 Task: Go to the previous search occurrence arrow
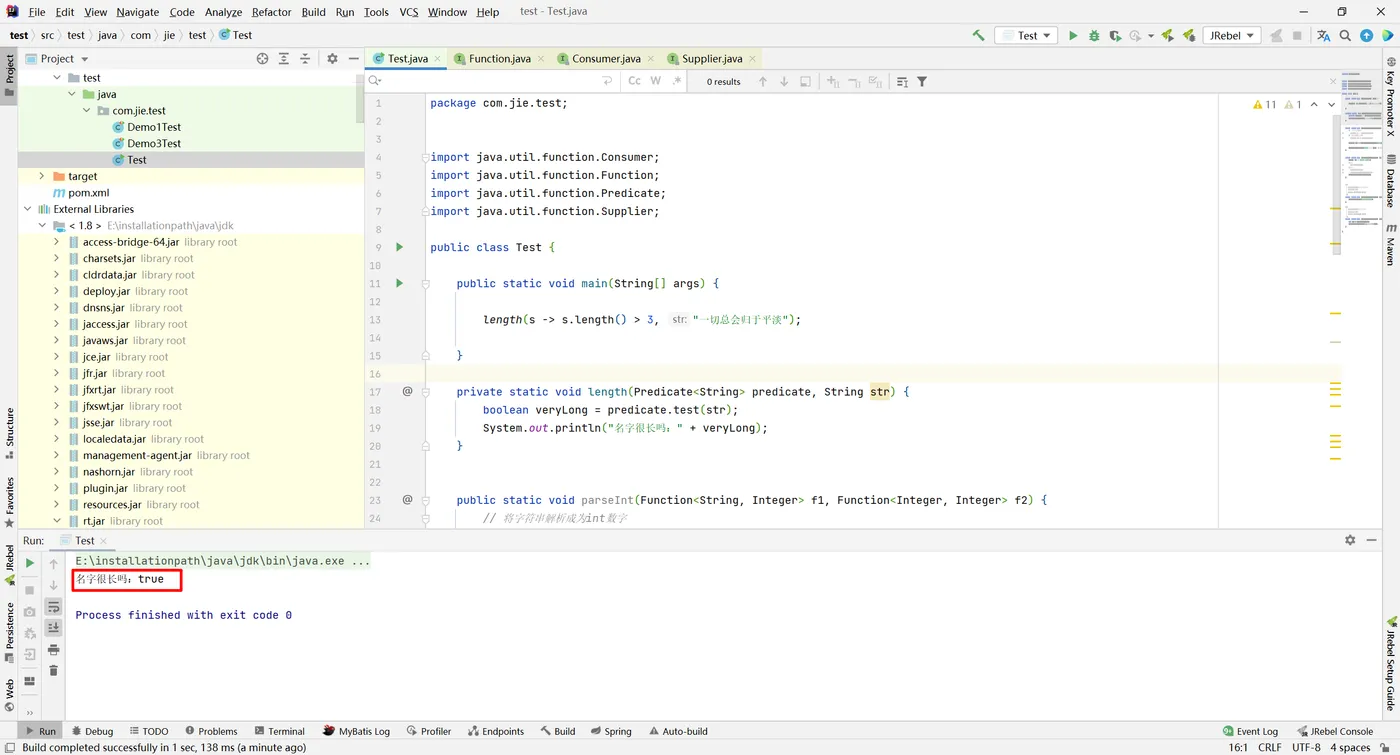pyautogui.click(x=763, y=82)
